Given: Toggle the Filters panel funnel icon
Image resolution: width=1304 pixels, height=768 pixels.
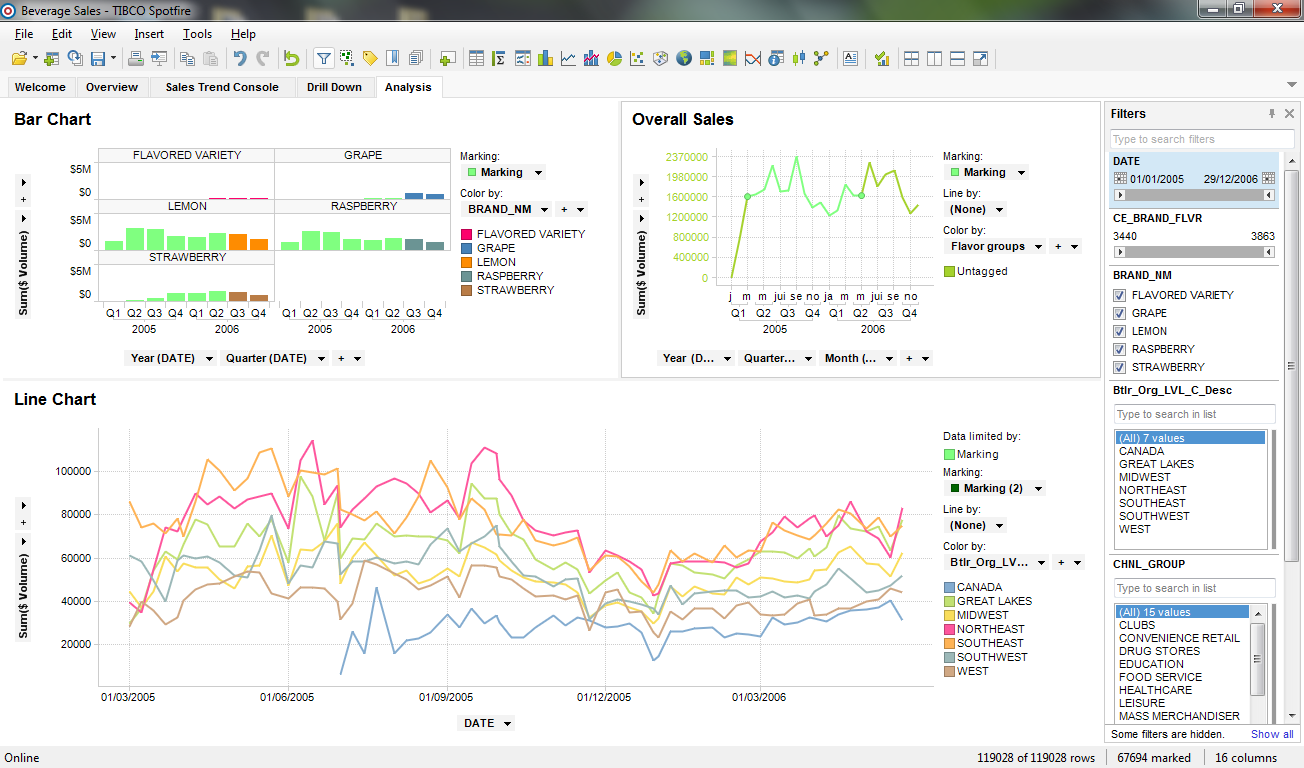Looking at the screenshot, I should (323, 59).
